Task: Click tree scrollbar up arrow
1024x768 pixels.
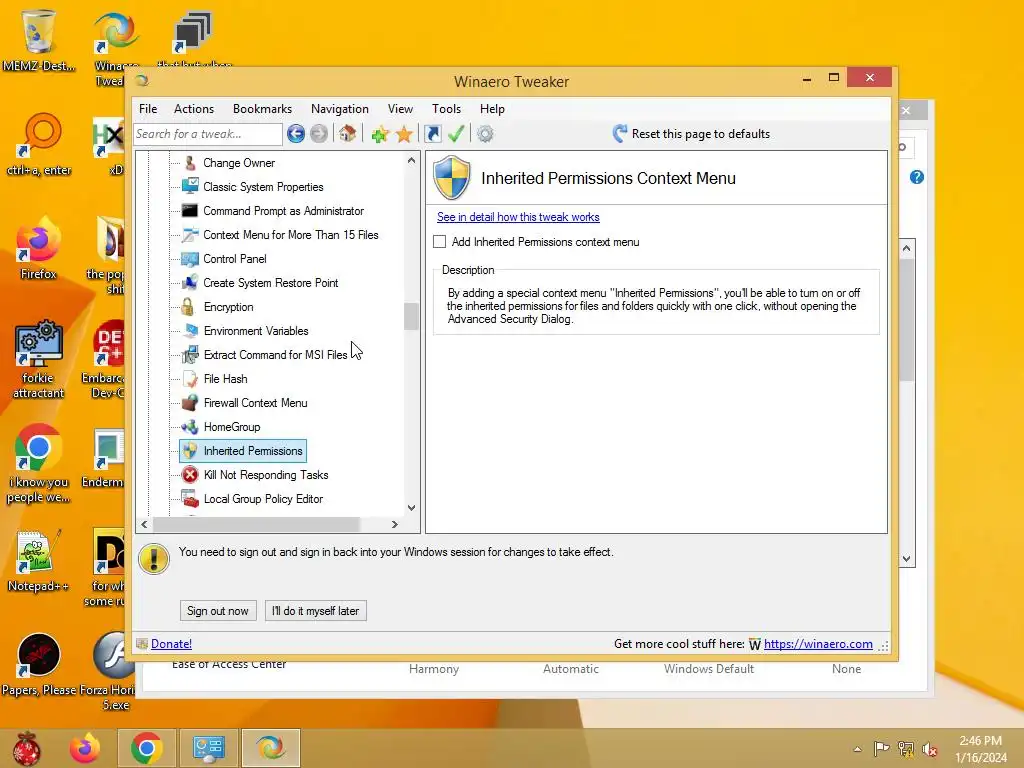Action: click(411, 160)
